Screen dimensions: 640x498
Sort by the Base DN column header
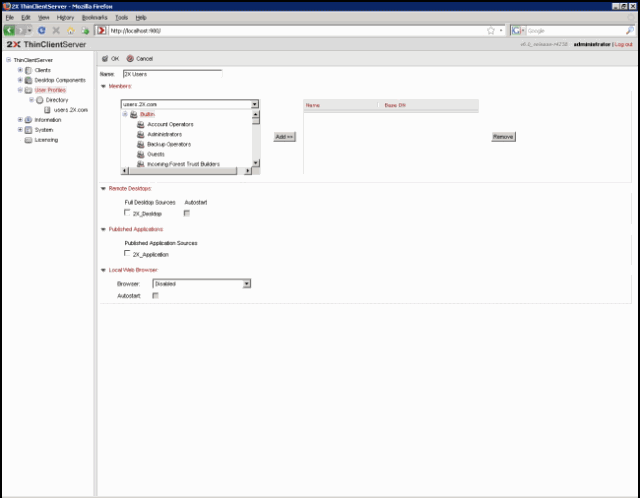395,105
